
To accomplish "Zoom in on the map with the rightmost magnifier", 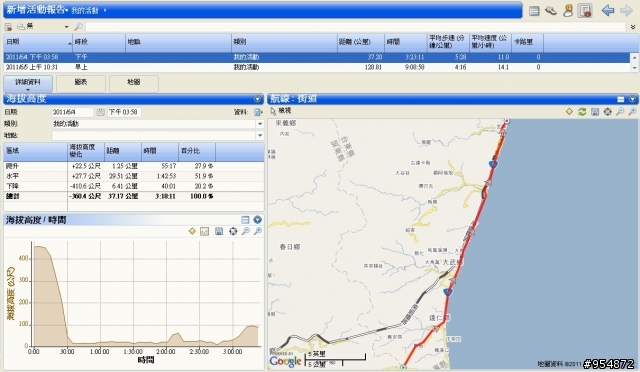I will point(632,111).
